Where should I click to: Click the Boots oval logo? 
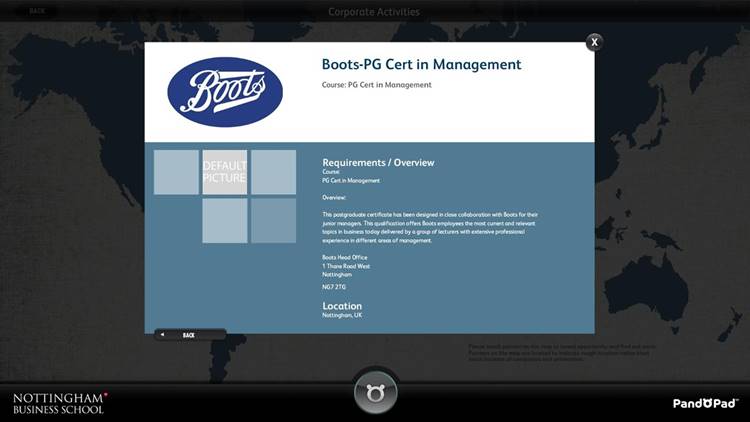[225, 92]
